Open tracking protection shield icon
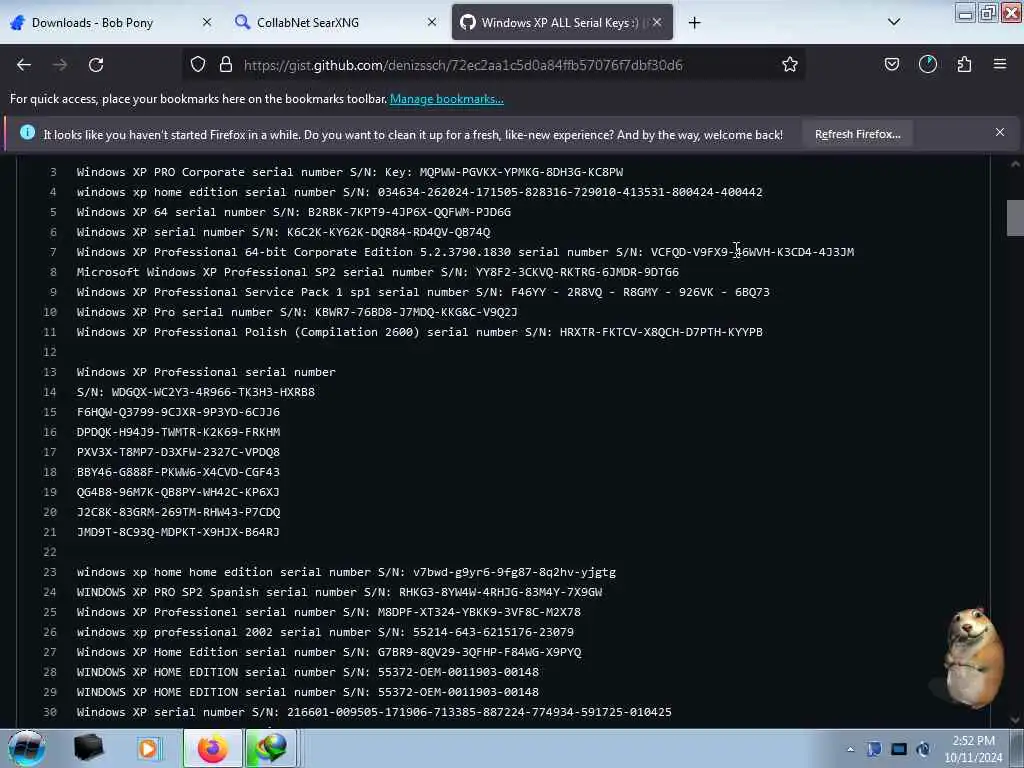The width and height of the screenshot is (1024, 768). tap(198, 65)
